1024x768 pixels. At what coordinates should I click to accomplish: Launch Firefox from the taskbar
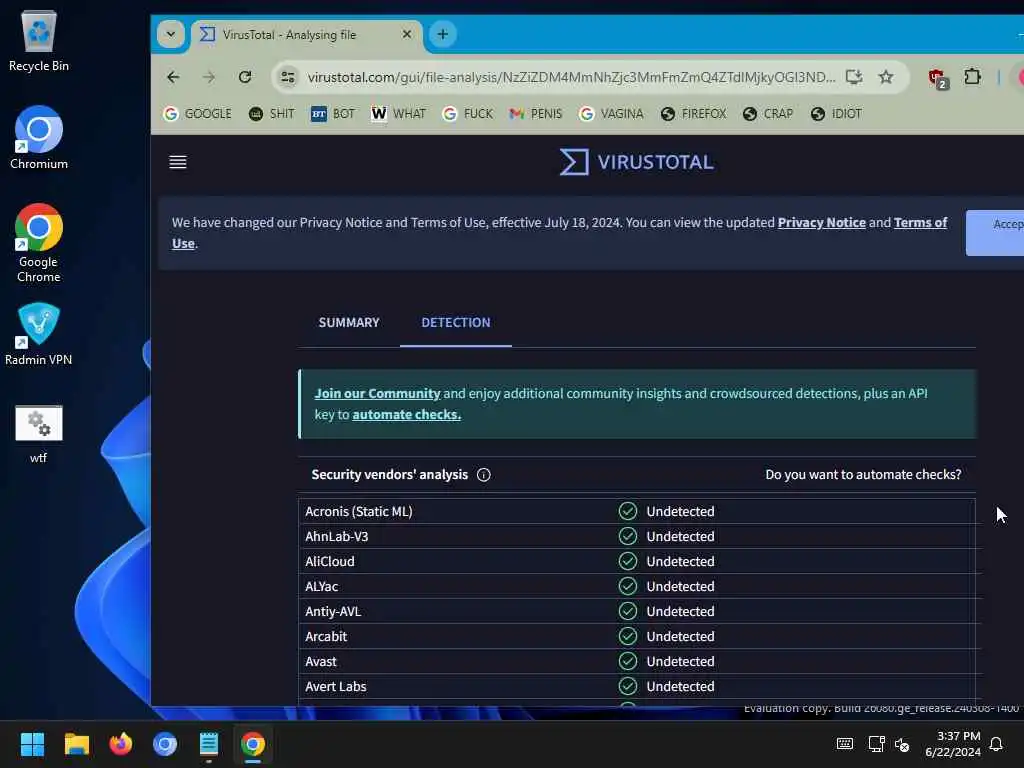point(121,744)
